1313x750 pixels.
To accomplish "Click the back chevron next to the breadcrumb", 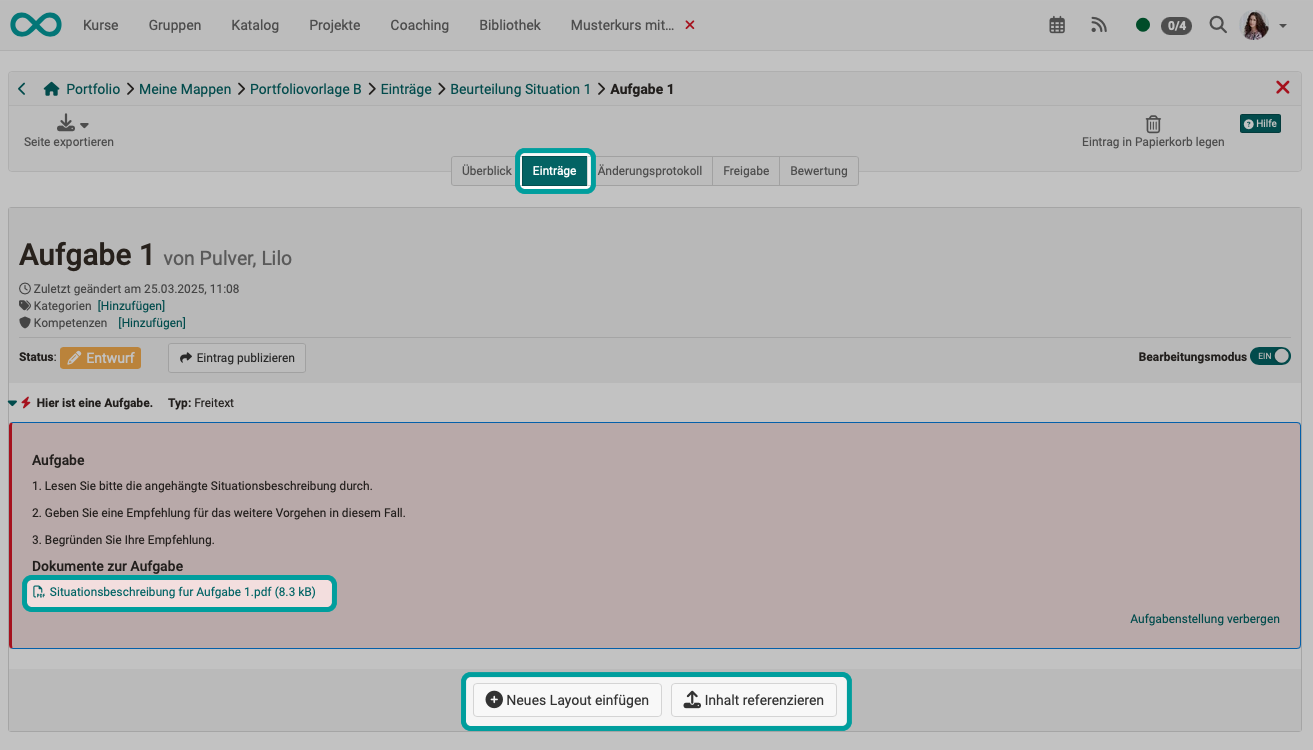I will 21,88.
